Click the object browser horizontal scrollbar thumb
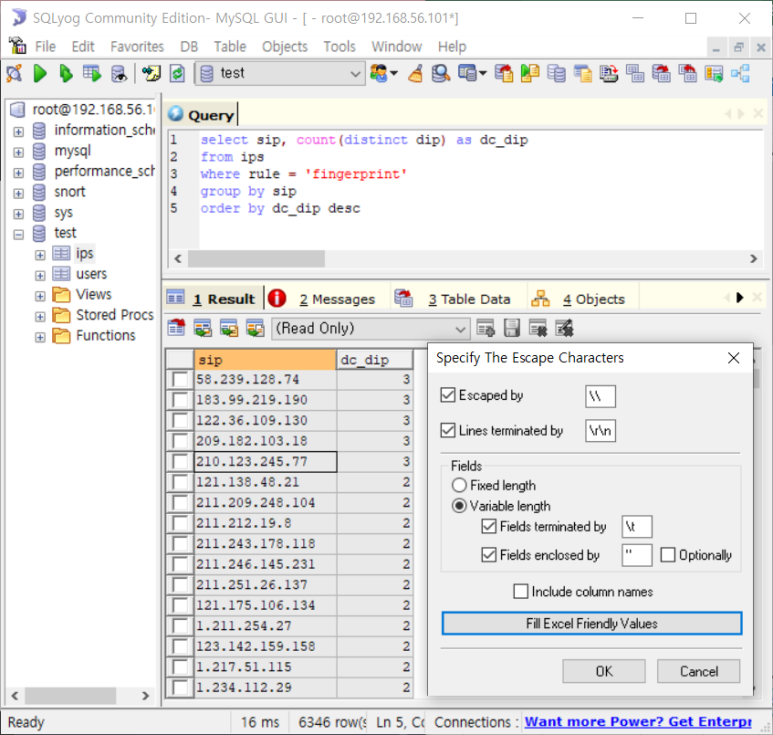 (70, 696)
